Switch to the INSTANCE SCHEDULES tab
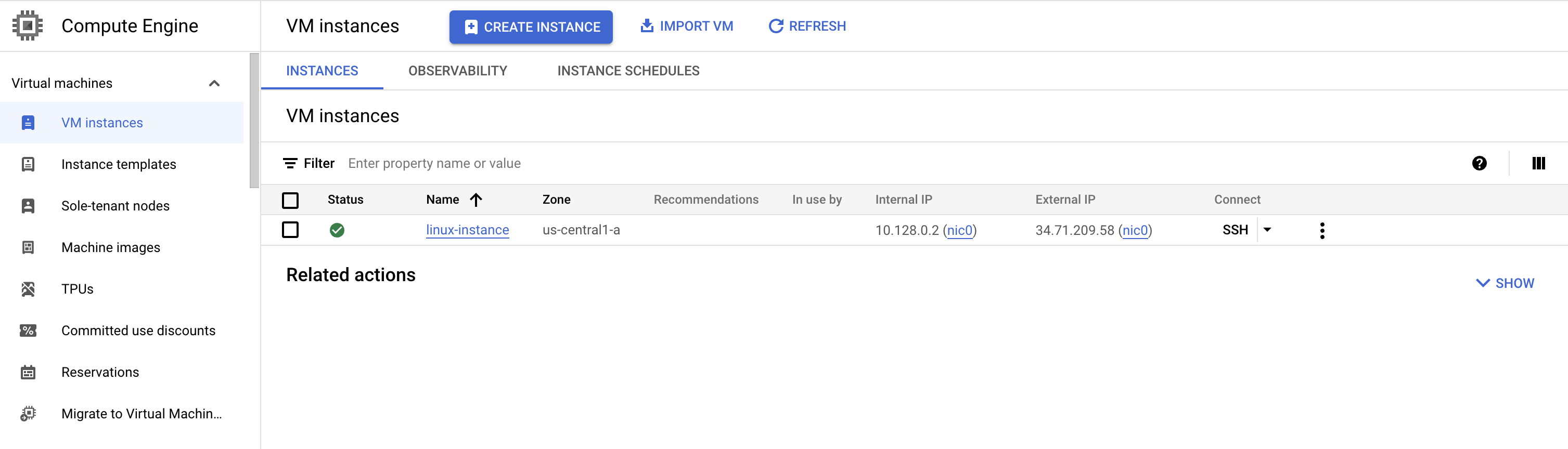This screenshot has height=449, width=1568. tap(628, 71)
